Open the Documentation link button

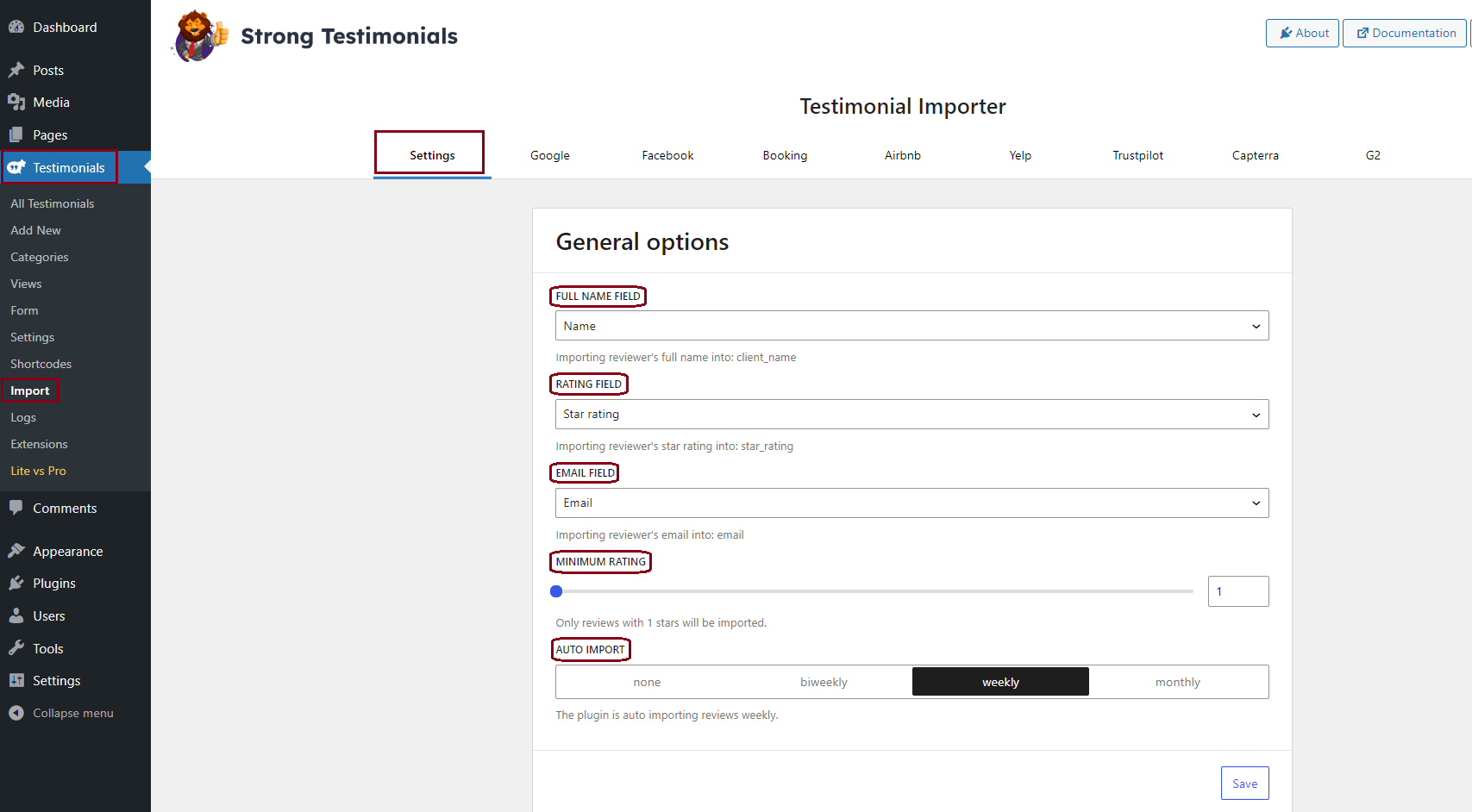point(1405,33)
